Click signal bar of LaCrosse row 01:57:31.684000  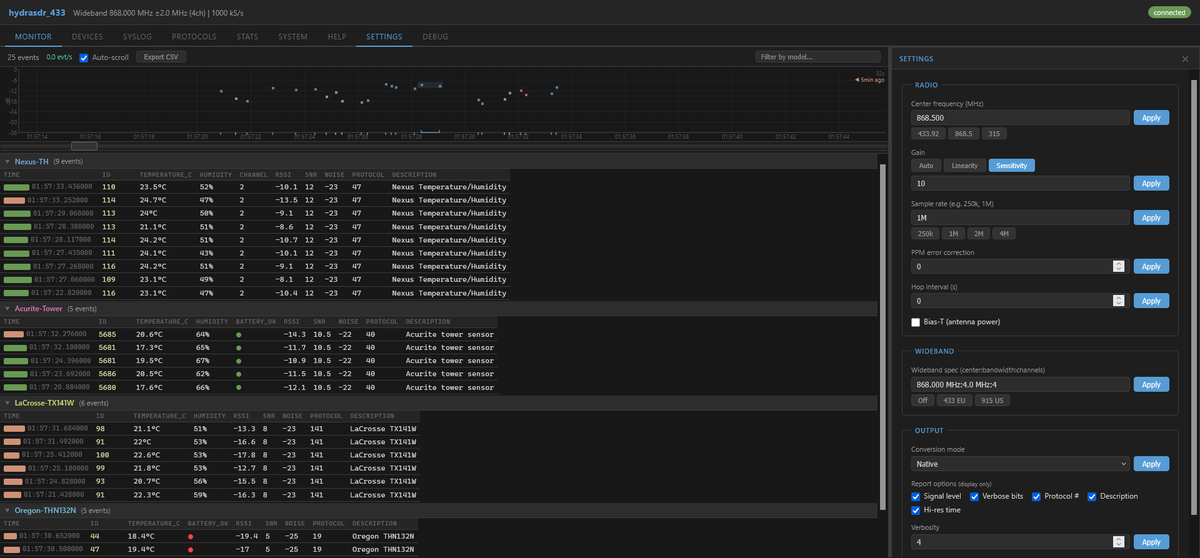[14, 428]
